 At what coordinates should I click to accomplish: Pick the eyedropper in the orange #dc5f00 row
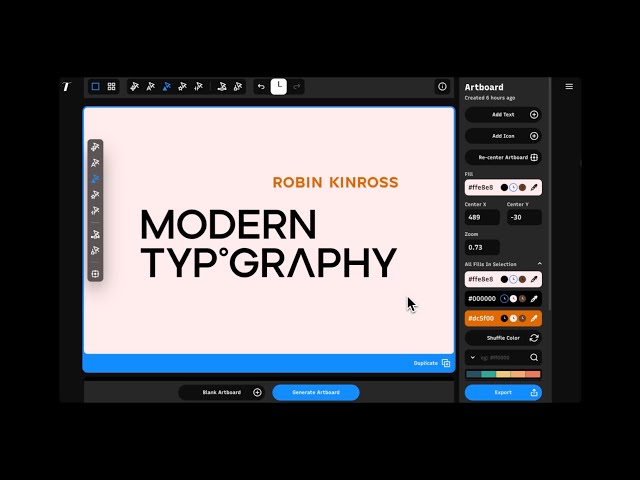coord(534,318)
